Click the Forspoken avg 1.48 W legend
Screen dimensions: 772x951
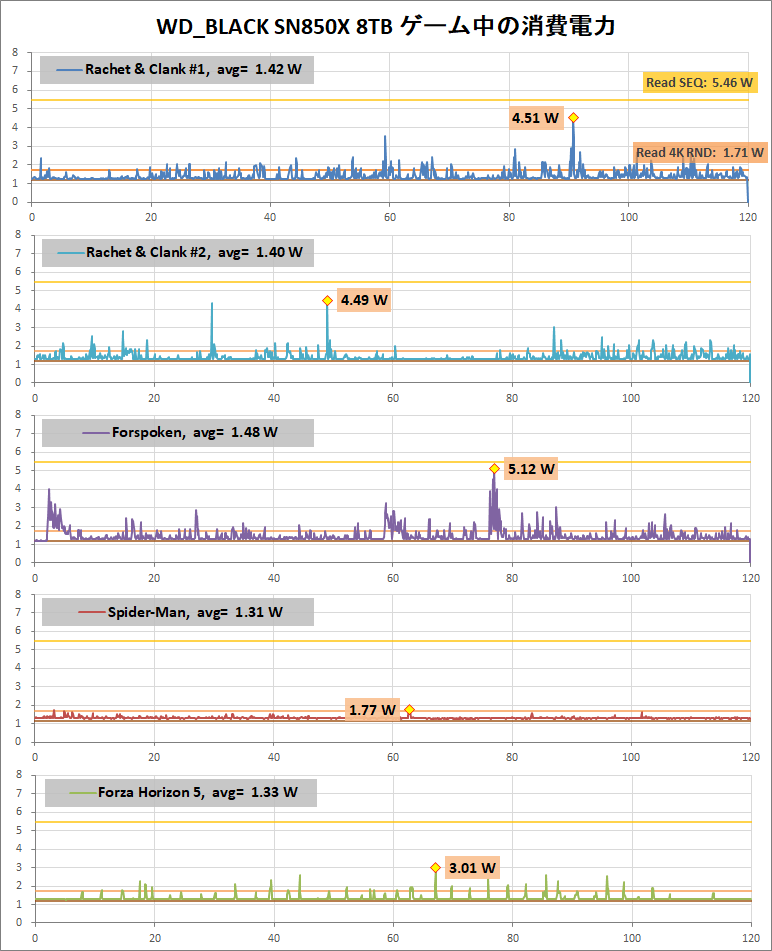[178, 432]
